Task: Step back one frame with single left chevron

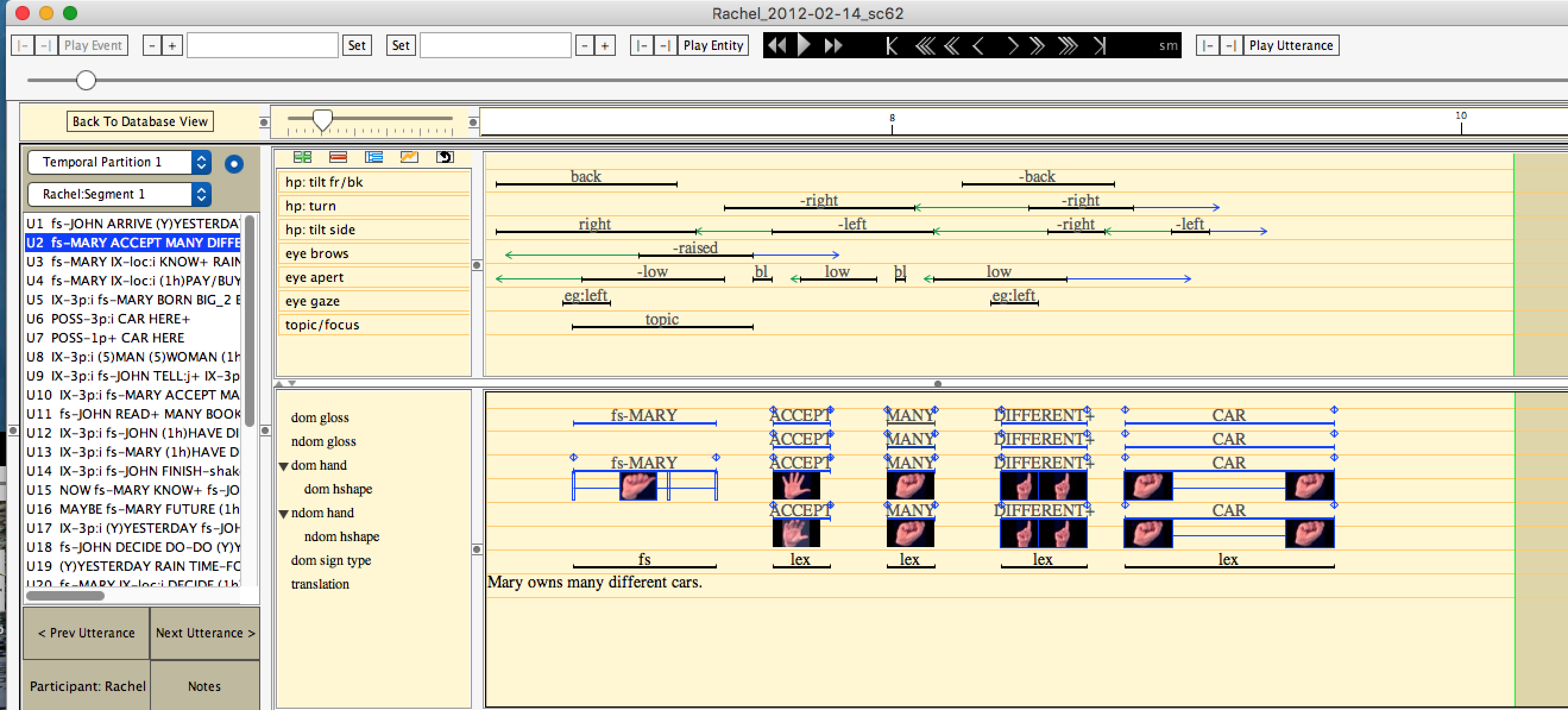Action: [x=978, y=45]
